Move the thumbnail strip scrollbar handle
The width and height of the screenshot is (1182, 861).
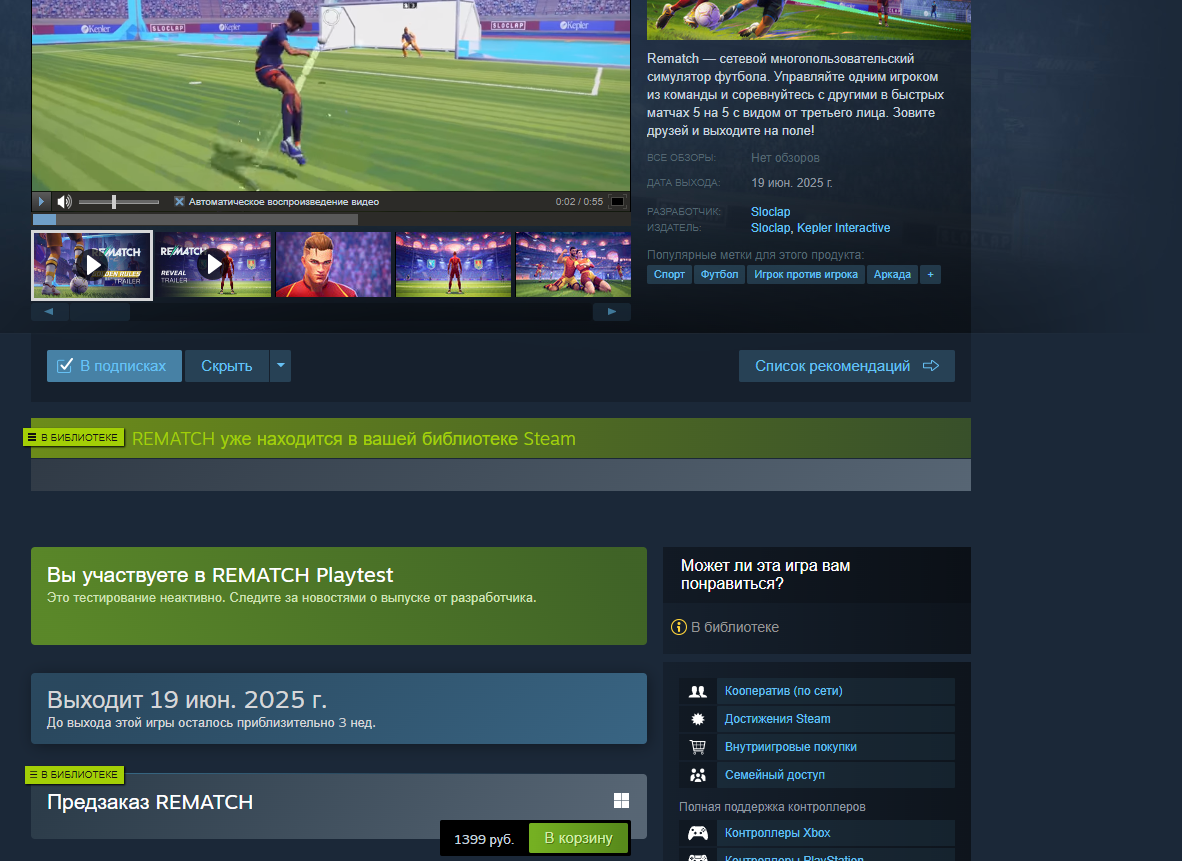coord(100,311)
